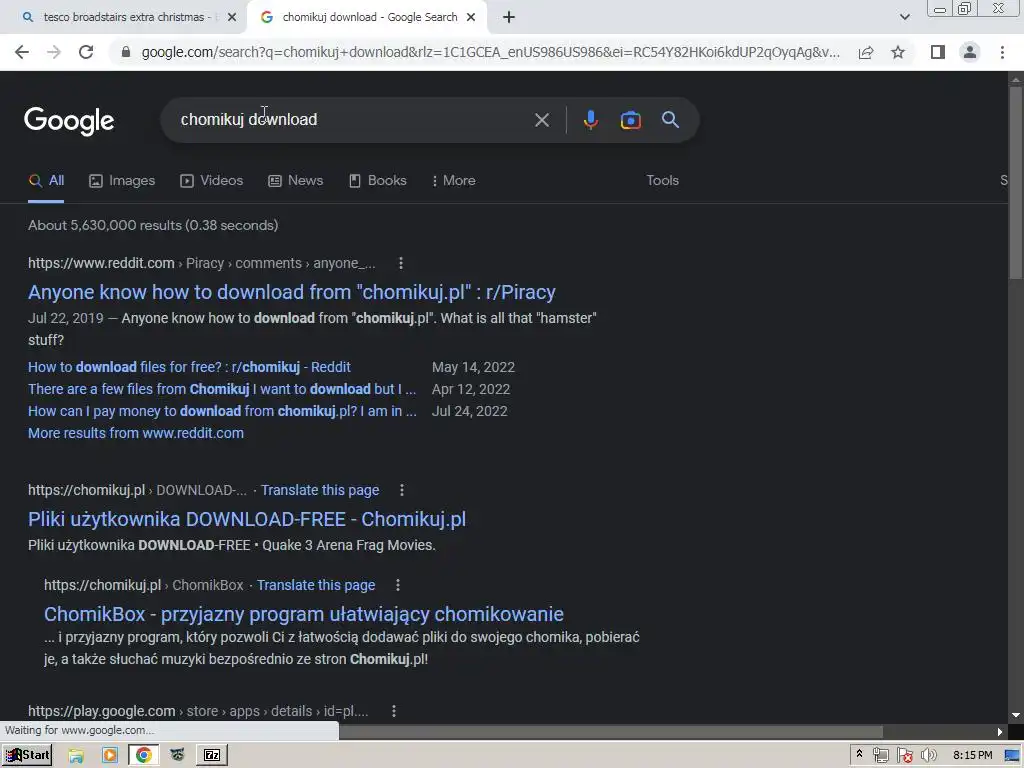Click the scroll down arrow of page

point(1016,716)
